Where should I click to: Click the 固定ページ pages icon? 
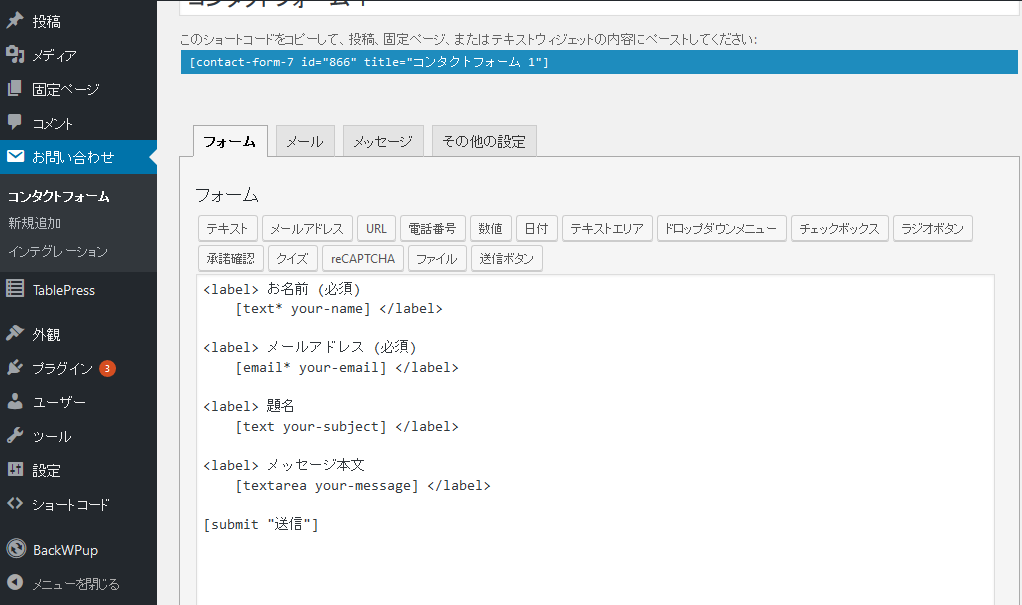point(15,89)
